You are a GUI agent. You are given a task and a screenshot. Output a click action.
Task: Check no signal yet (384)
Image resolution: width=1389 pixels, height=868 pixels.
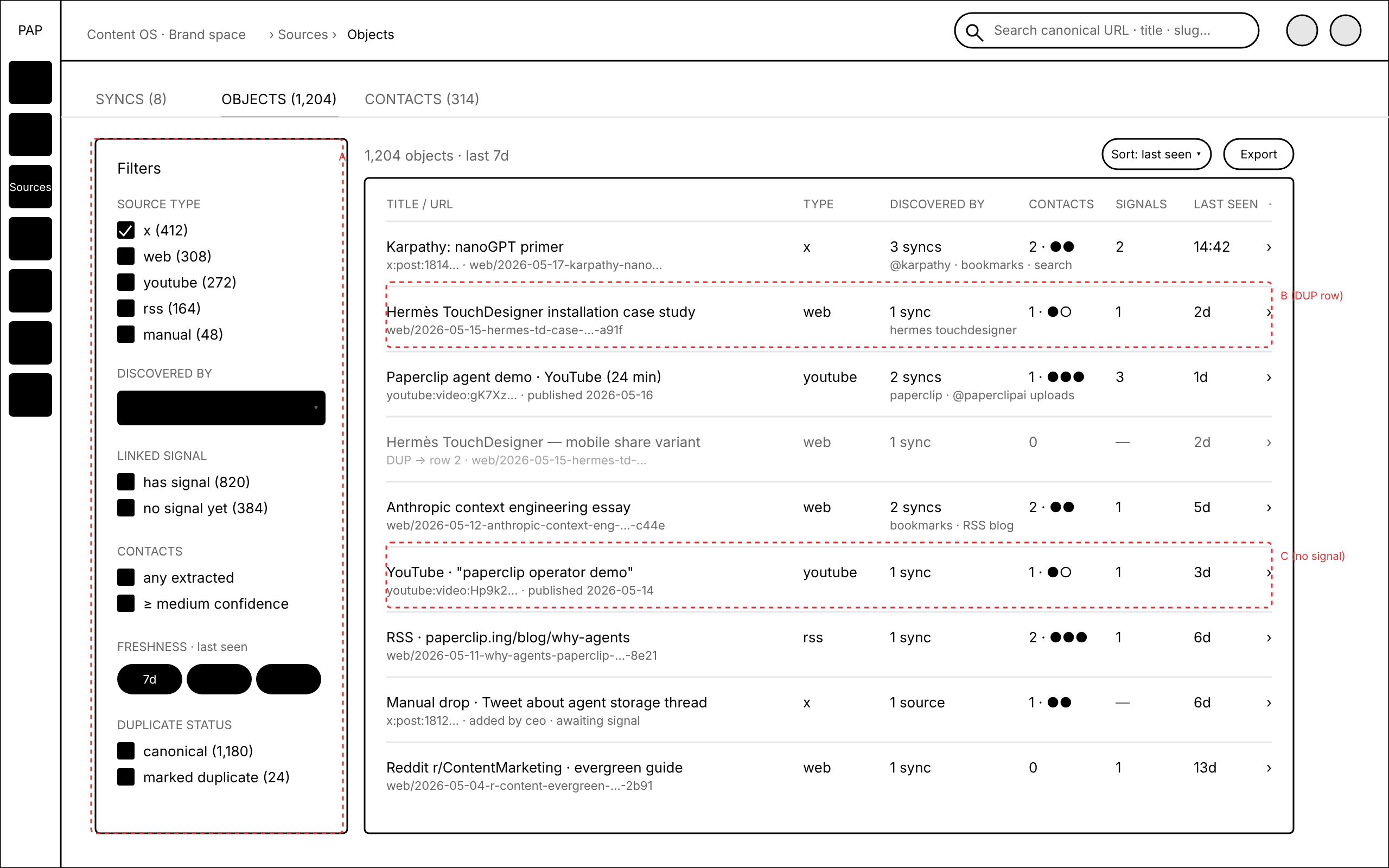(x=126, y=508)
